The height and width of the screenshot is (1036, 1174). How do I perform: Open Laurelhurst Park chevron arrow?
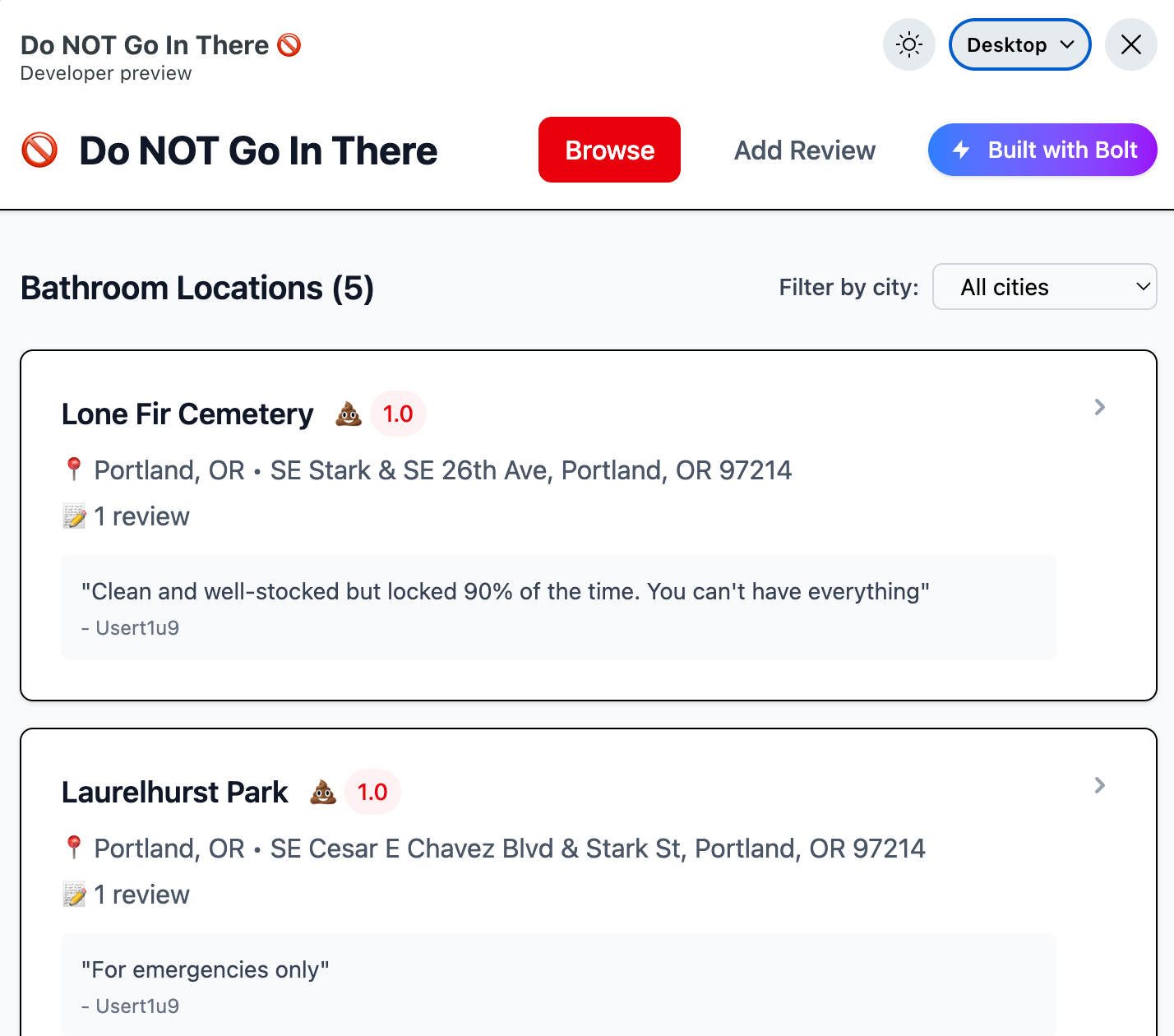pos(1099,785)
